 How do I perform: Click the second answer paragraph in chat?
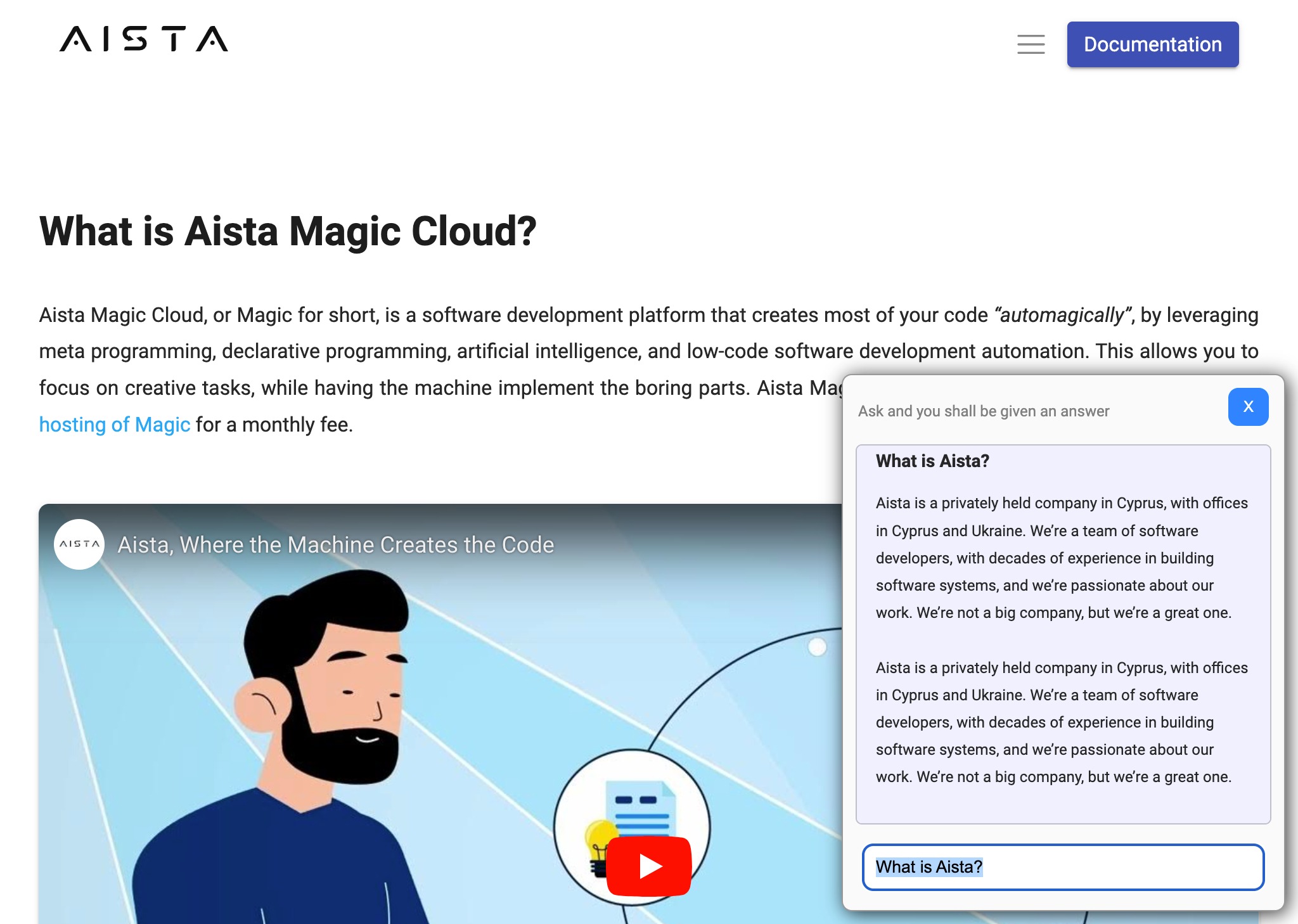tap(1062, 722)
